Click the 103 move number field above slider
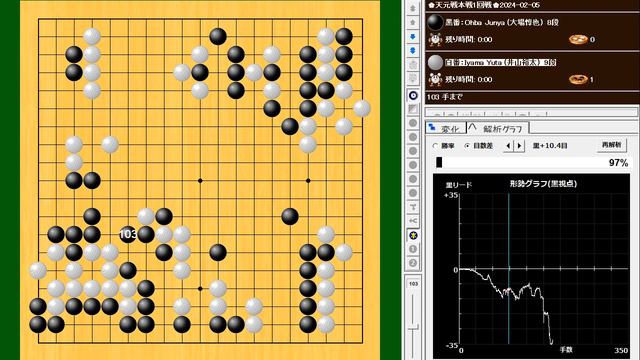The image size is (640, 360). (413, 284)
